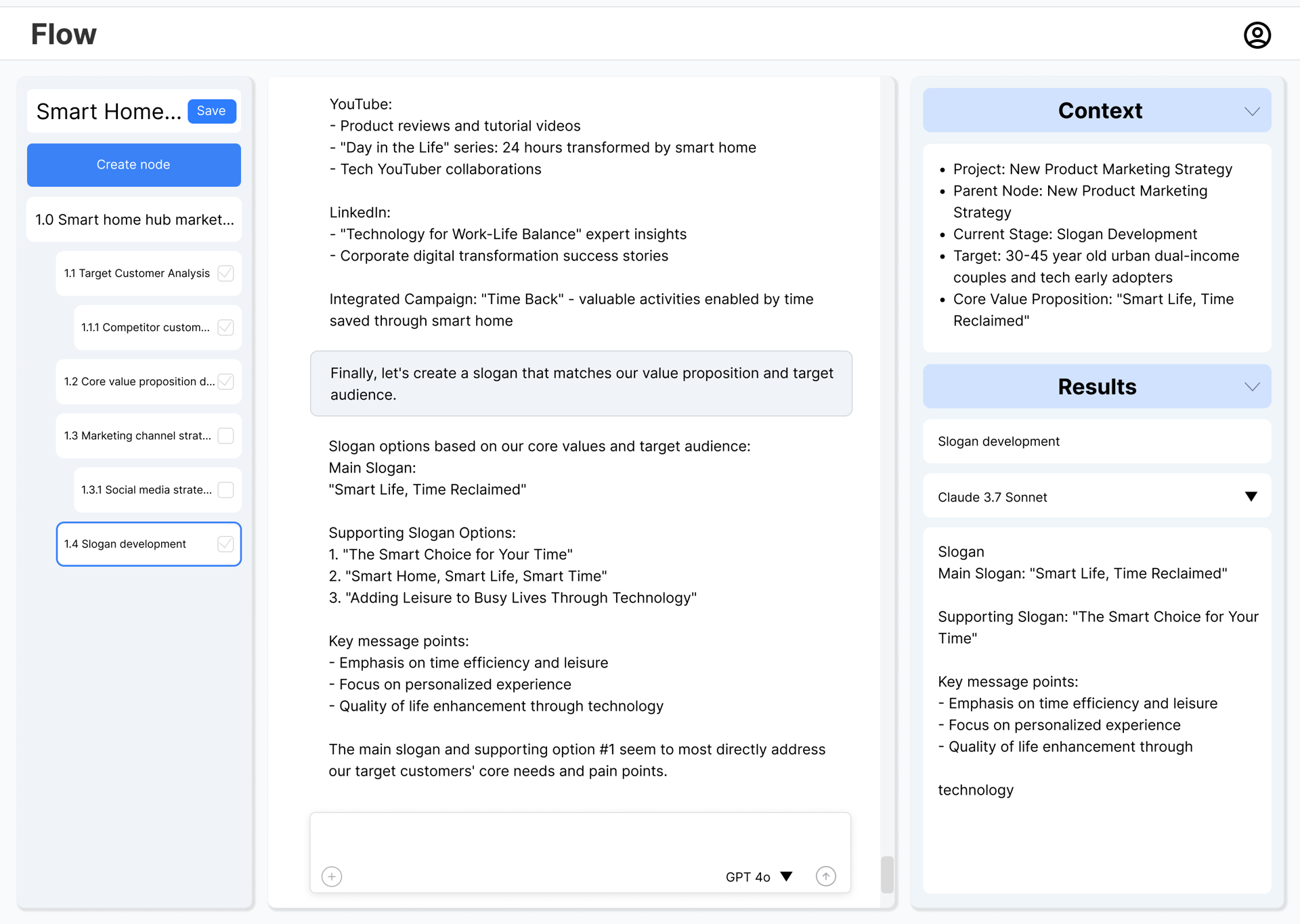This screenshot has width=1300, height=924.
Task: Click the chat panel vertical scrollbar thumb
Action: click(x=887, y=875)
